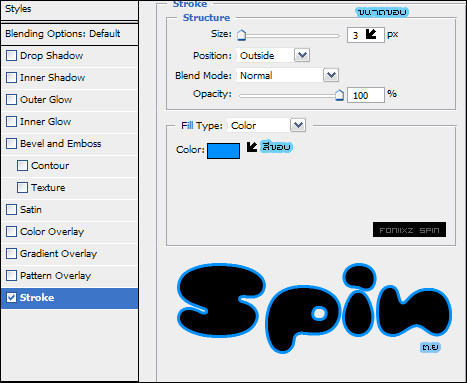The height and width of the screenshot is (383, 467).
Task: Check the Outer Glow effect box
Action: coord(11,100)
